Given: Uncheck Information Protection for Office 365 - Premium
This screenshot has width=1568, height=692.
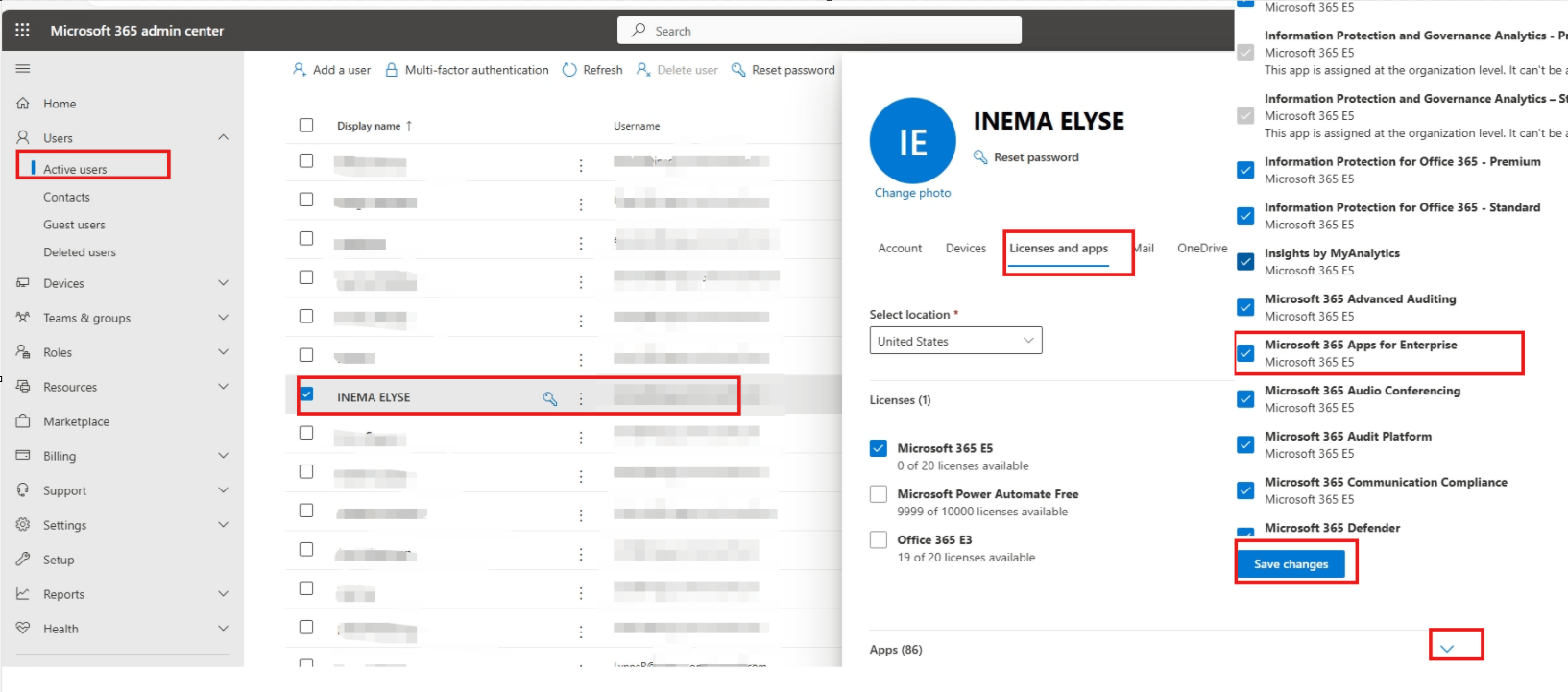Looking at the screenshot, I should (x=1245, y=171).
